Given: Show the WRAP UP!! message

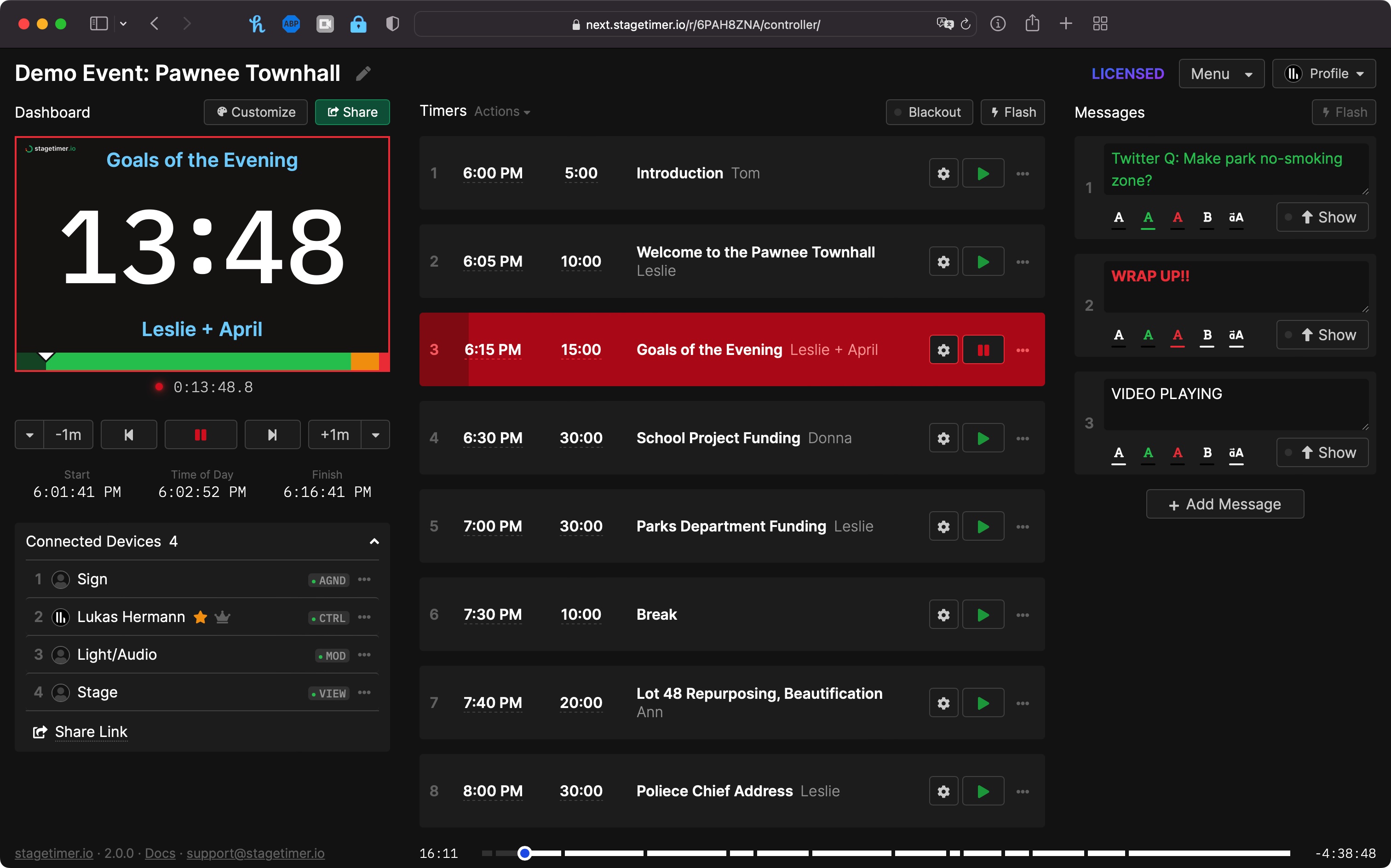Looking at the screenshot, I should tap(1322, 335).
